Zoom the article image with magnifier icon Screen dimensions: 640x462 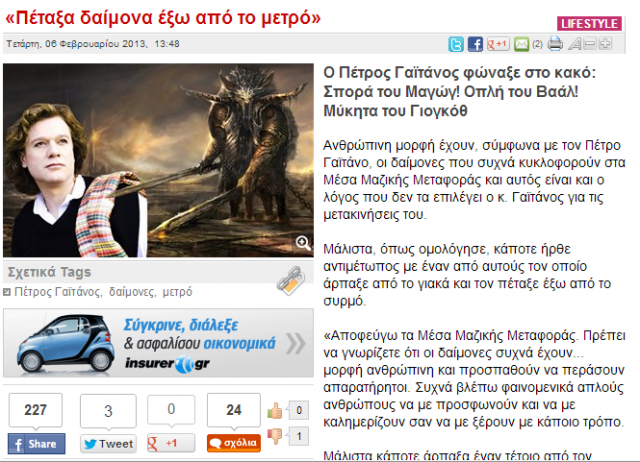[x=303, y=242]
